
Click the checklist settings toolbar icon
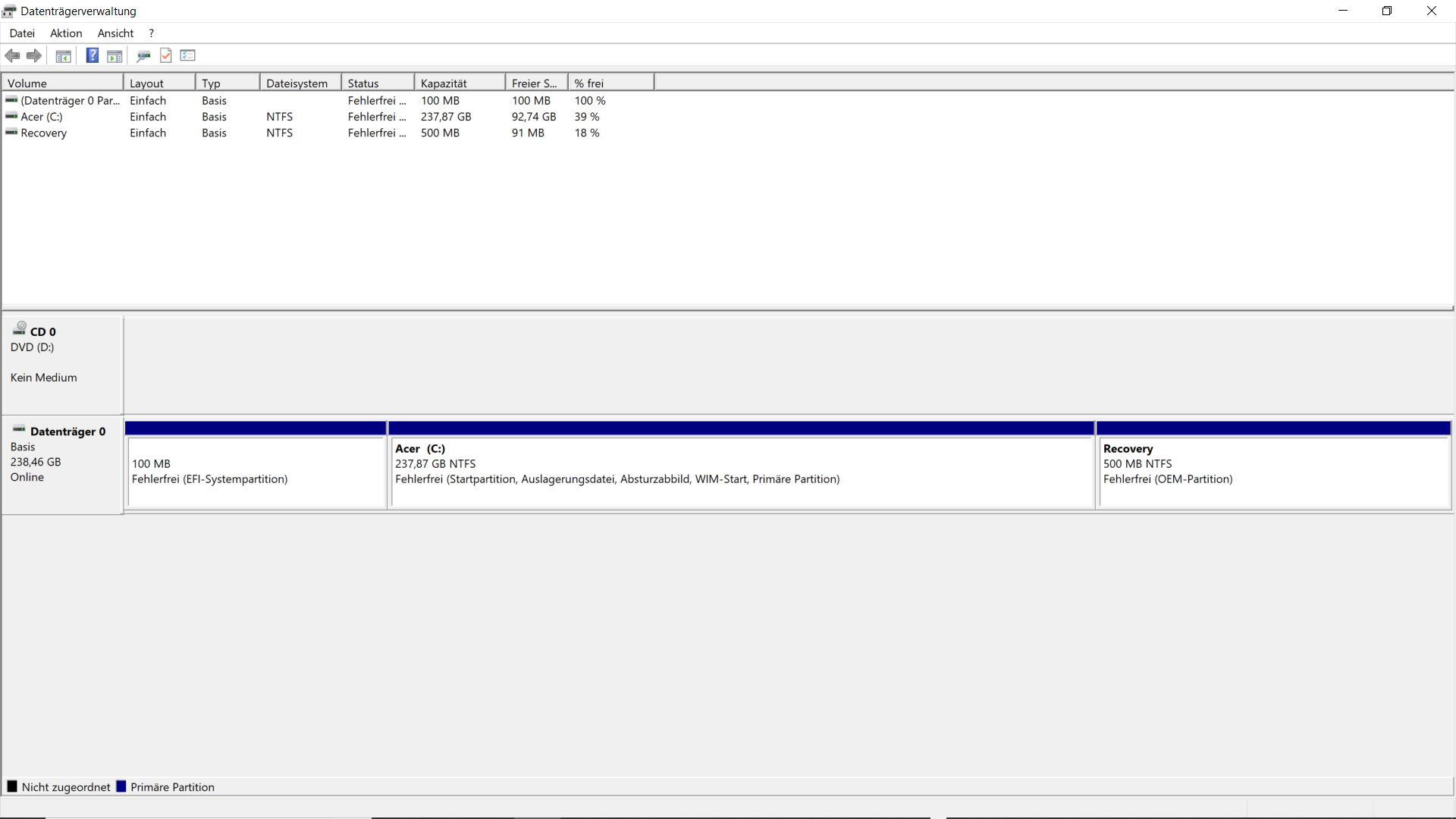[188, 55]
